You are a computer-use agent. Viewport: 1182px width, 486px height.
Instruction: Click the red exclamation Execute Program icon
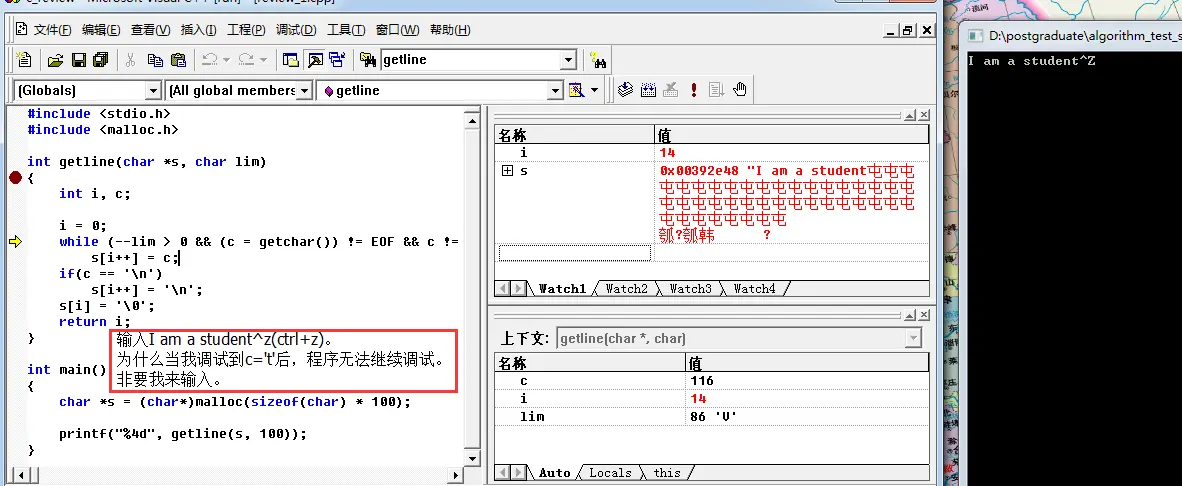[x=694, y=90]
